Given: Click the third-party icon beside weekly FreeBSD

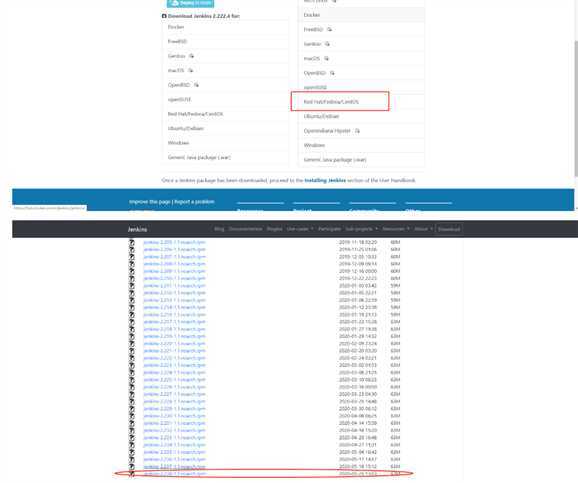Looking at the screenshot, I should [x=329, y=29].
